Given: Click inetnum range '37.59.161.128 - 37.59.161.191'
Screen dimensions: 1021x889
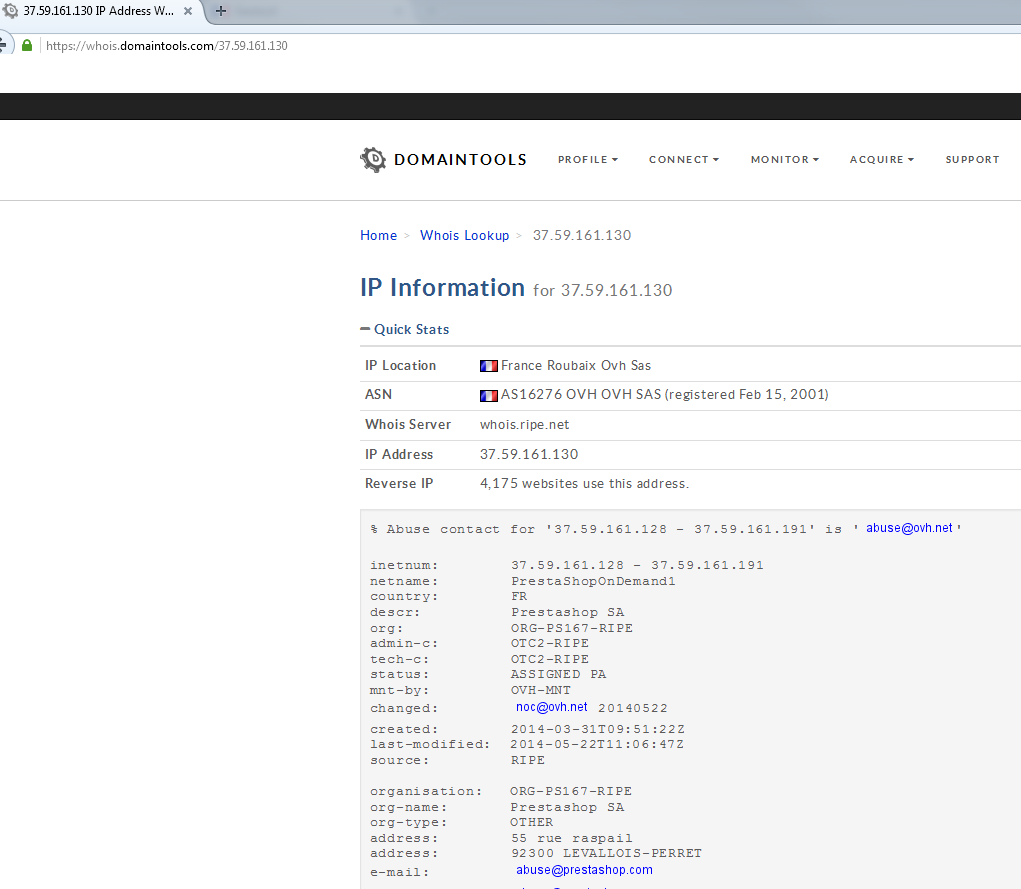Looking at the screenshot, I should (637, 565).
